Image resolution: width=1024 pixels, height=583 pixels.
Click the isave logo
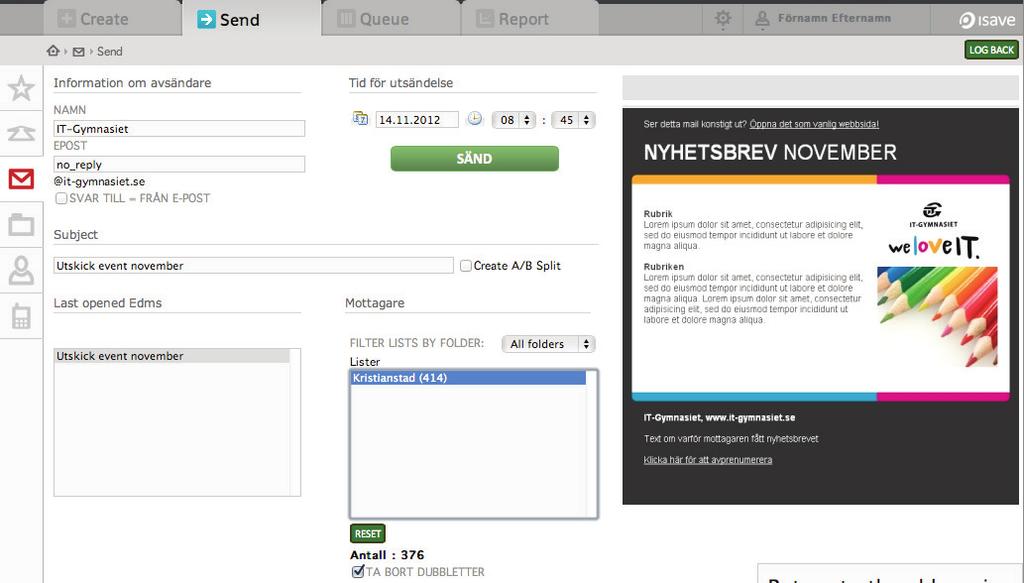(987, 20)
